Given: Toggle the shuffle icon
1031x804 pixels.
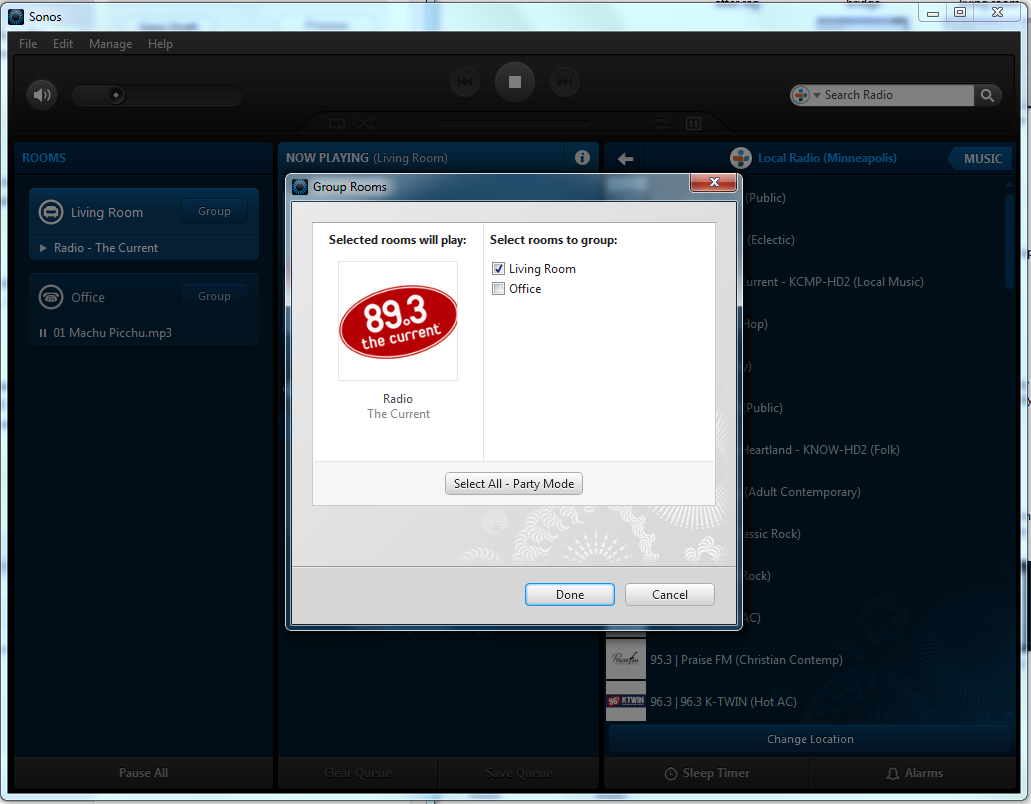Looking at the screenshot, I should [365, 124].
